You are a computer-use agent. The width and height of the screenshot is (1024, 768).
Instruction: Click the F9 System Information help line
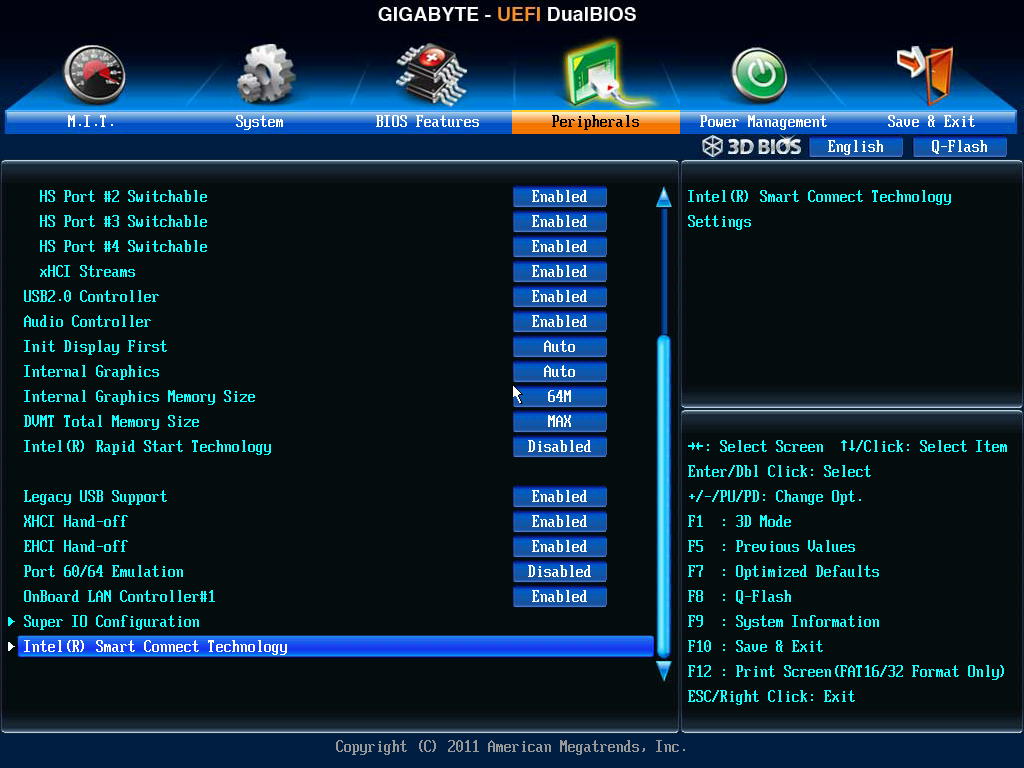[x=784, y=622]
